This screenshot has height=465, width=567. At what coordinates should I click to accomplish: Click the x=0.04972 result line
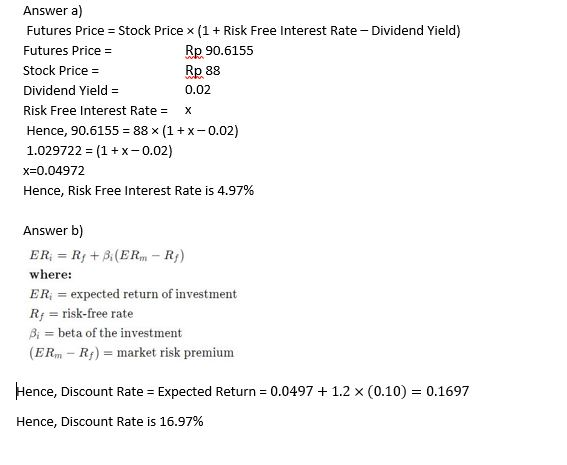coord(54,171)
